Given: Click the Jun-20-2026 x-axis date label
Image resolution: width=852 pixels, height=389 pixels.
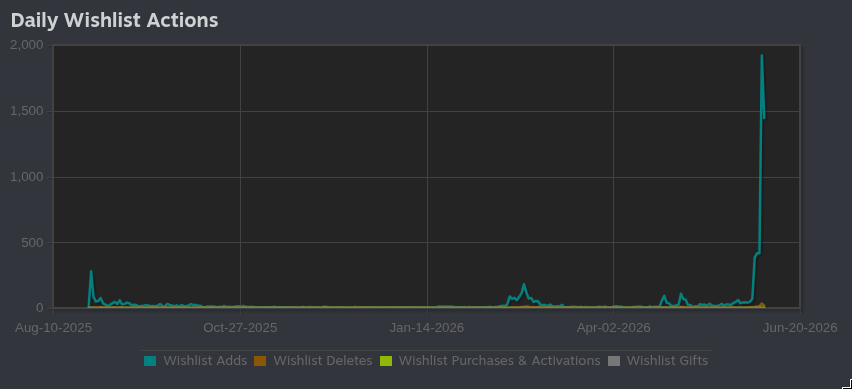Looking at the screenshot, I should 800,328.
